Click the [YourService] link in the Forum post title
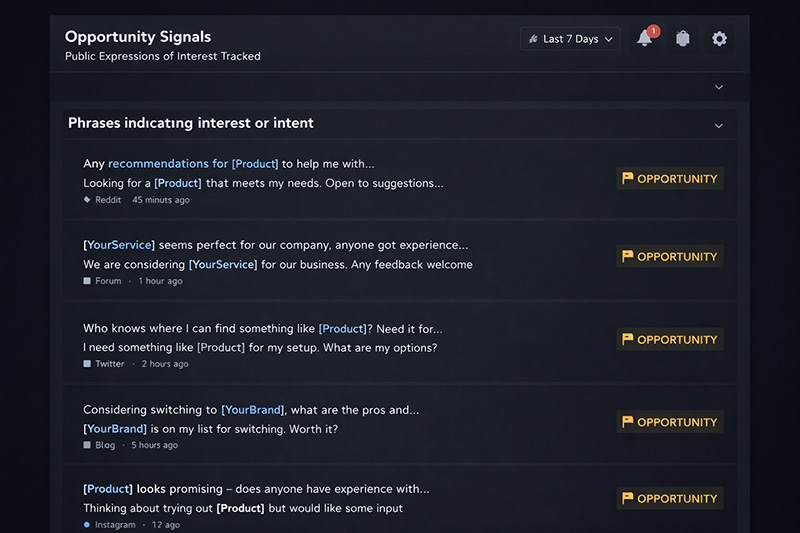 (119, 245)
